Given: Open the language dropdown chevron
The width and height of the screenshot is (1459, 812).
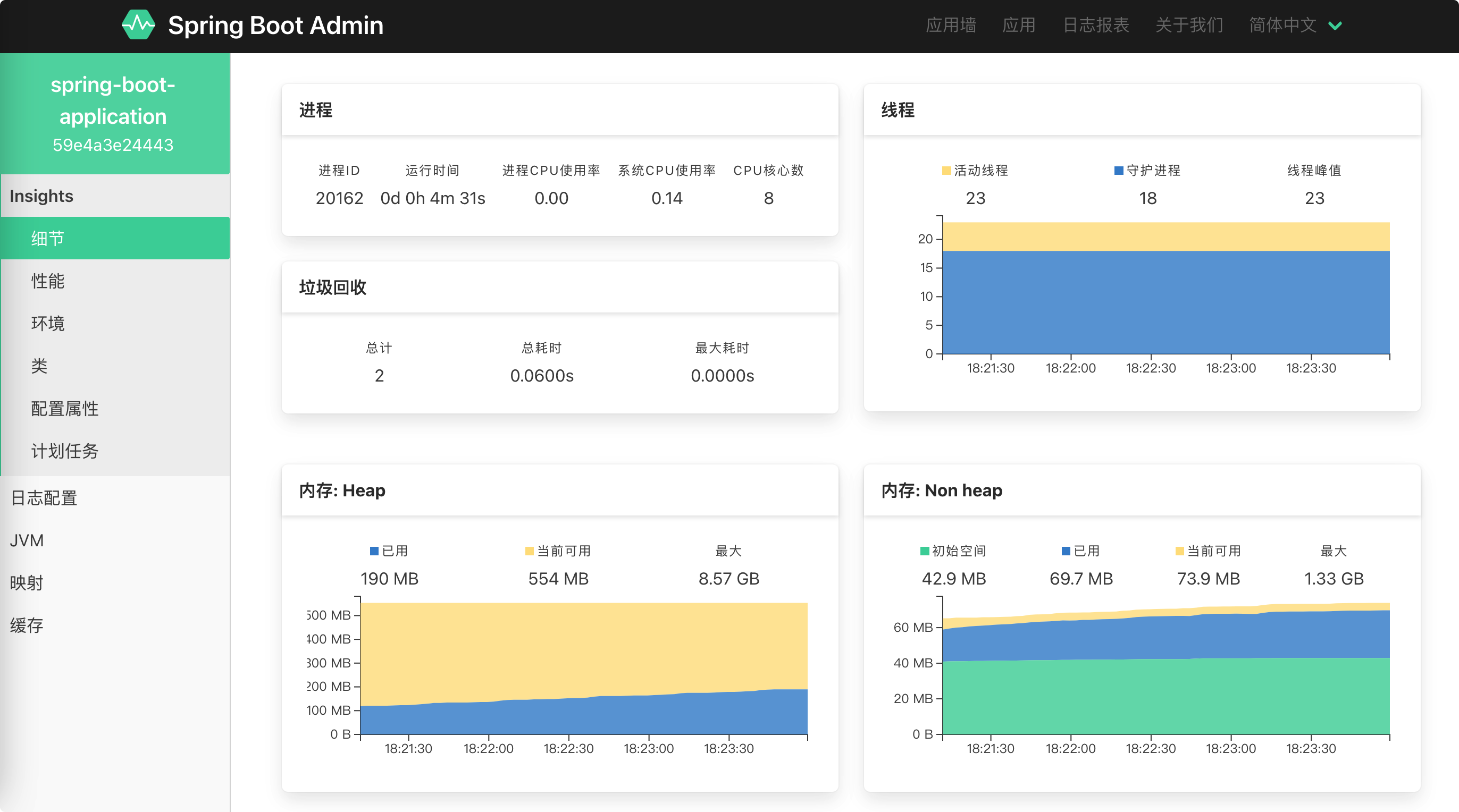Looking at the screenshot, I should pos(1335,26).
